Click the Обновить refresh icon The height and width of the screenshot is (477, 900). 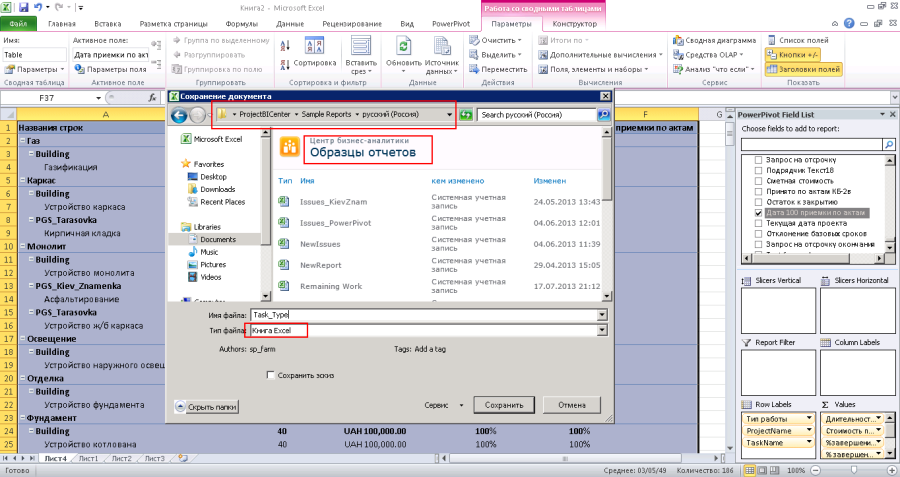(404, 46)
